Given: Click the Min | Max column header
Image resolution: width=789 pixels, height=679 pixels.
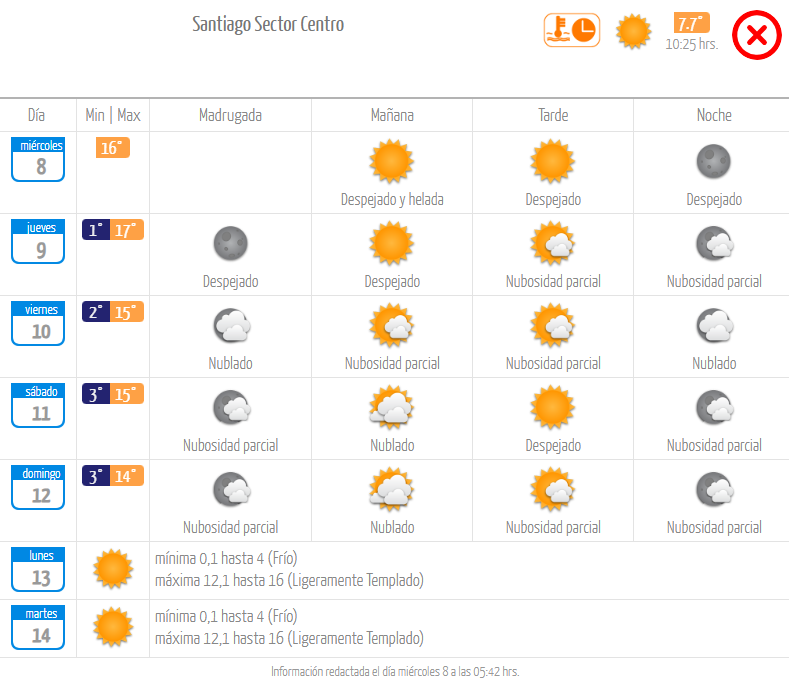Looking at the screenshot, I should click(113, 115).
